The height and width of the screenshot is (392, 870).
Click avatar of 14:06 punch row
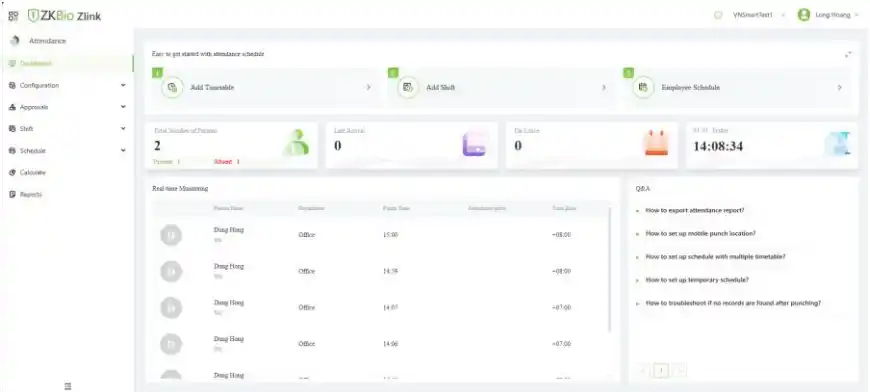171,344
